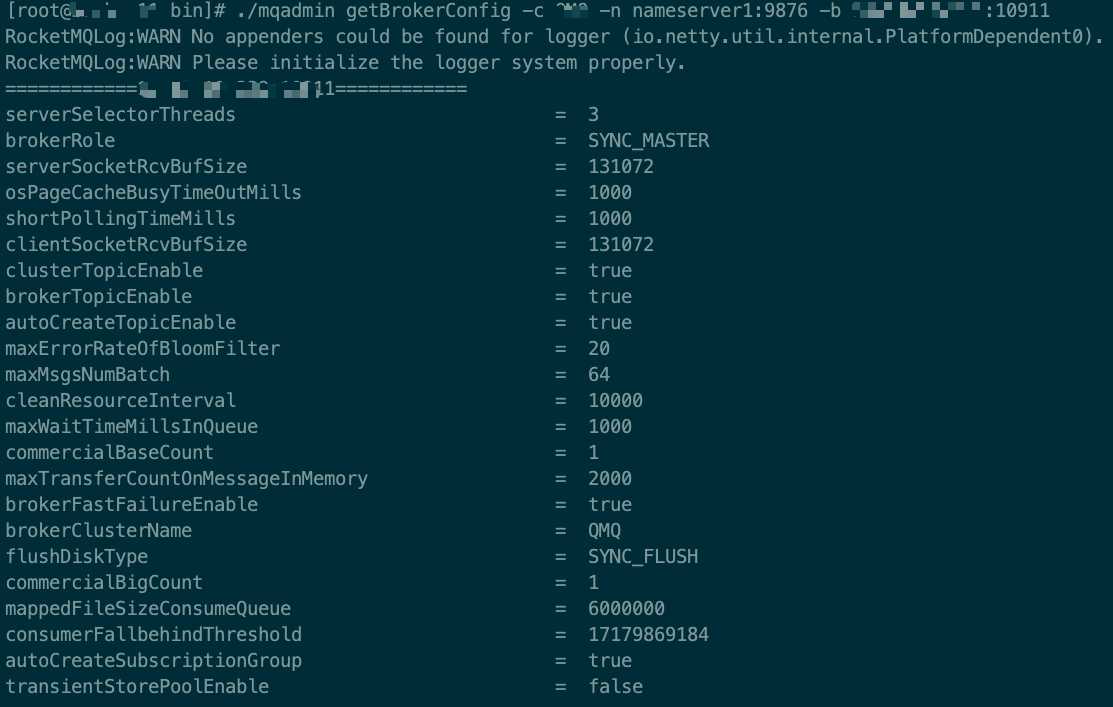1113x707 pixels.
Task: Click the osPageCacheBusyTimeOutMills property
Action: click(x=153, y=192)
